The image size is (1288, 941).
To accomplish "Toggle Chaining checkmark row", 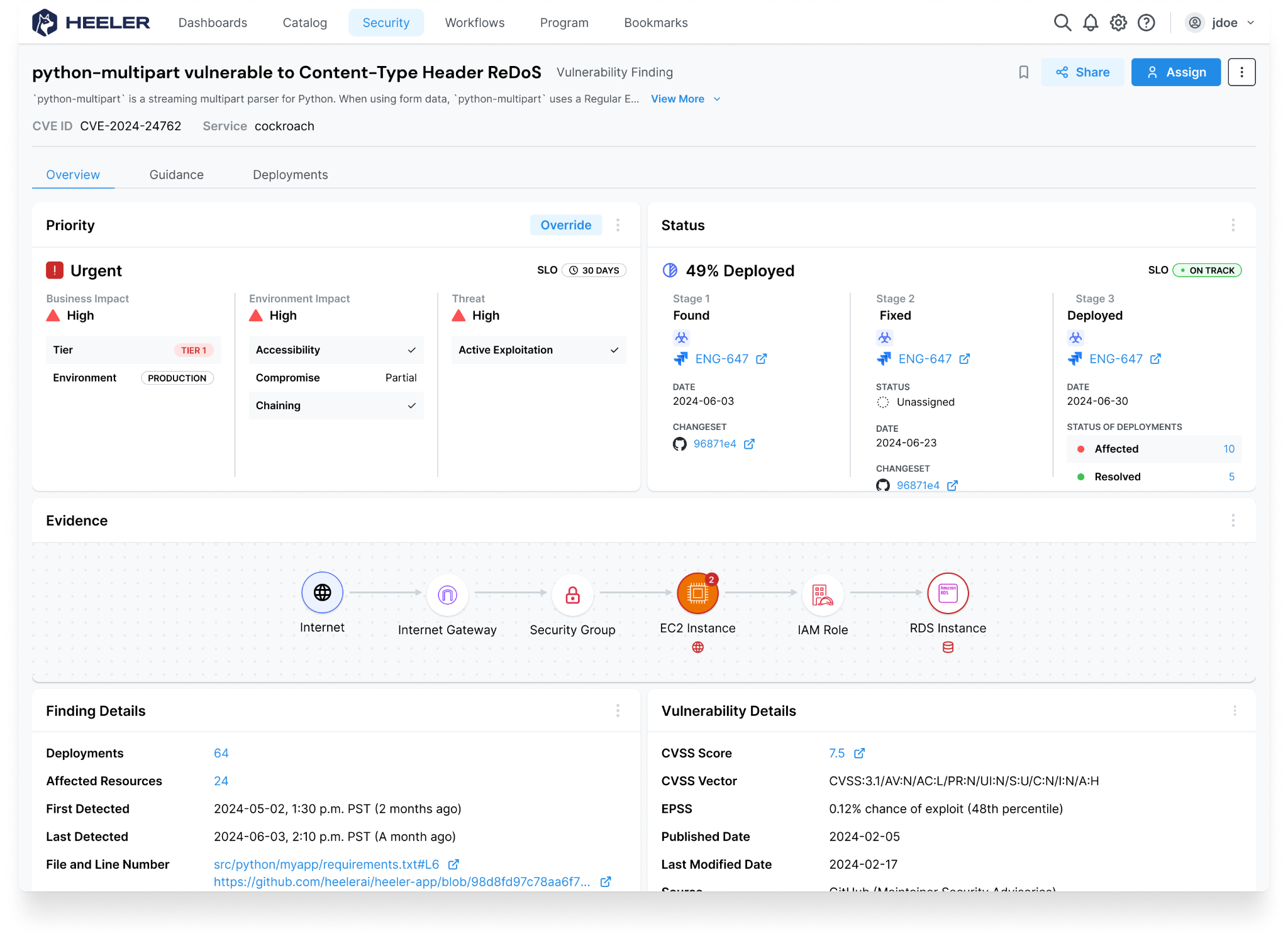I will tap(336, 405).
